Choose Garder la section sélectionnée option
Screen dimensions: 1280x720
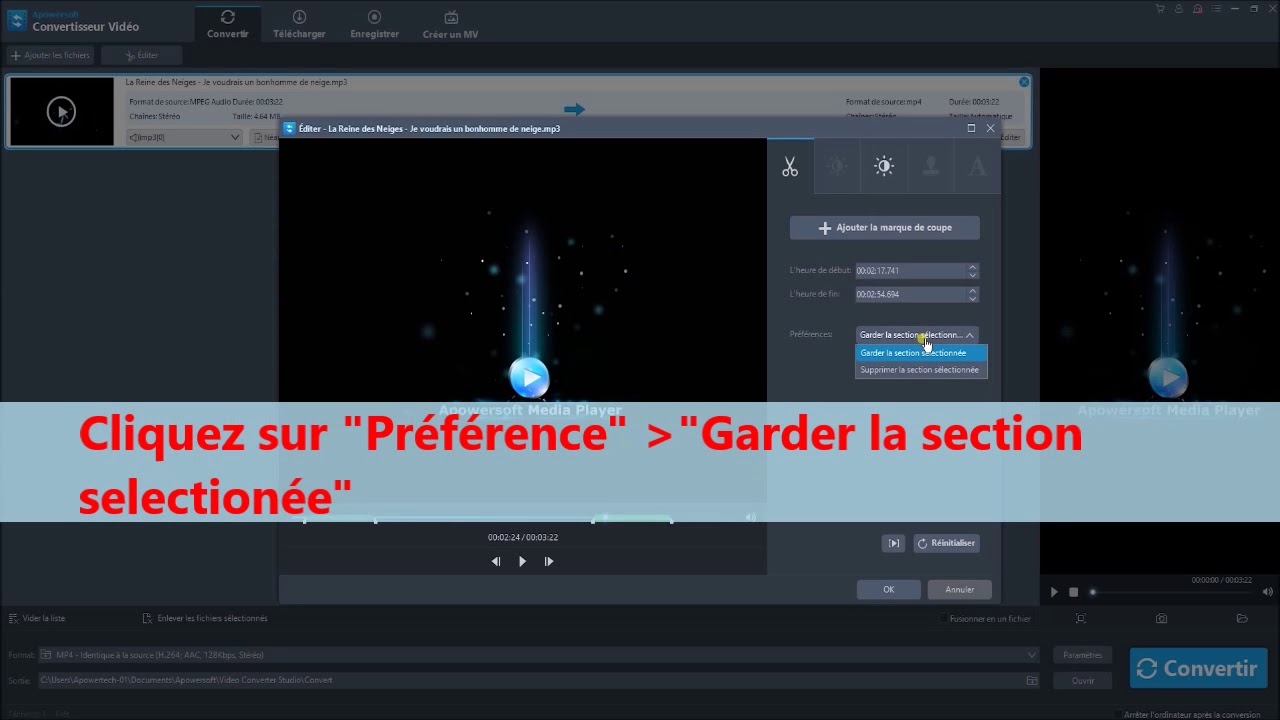[921, 353]
